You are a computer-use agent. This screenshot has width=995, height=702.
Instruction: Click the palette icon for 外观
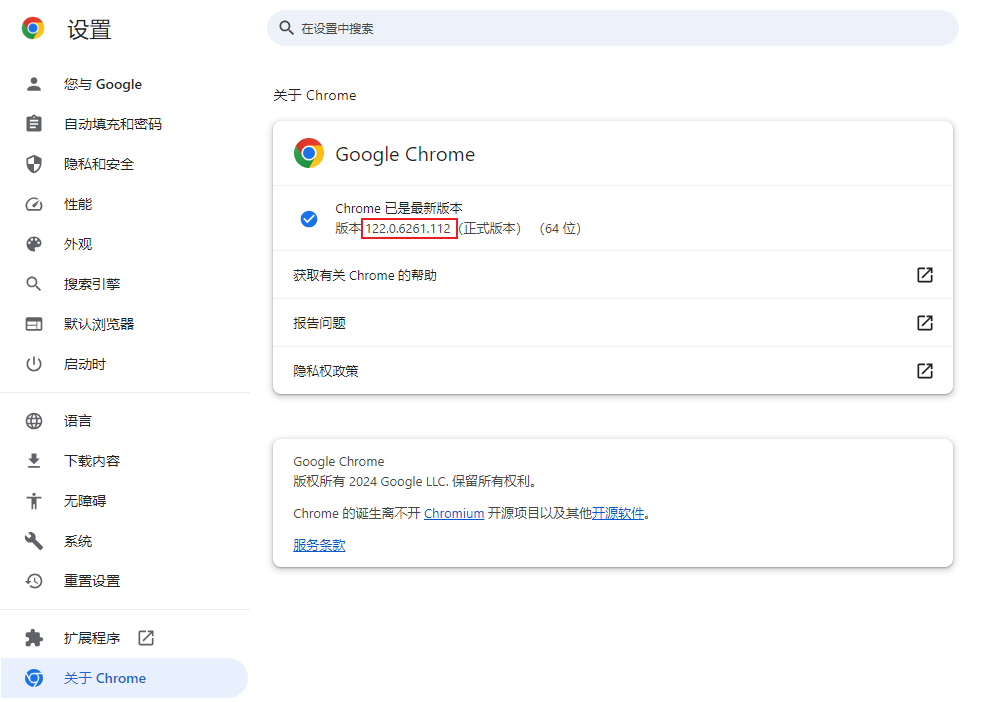[x=34, y=244]
